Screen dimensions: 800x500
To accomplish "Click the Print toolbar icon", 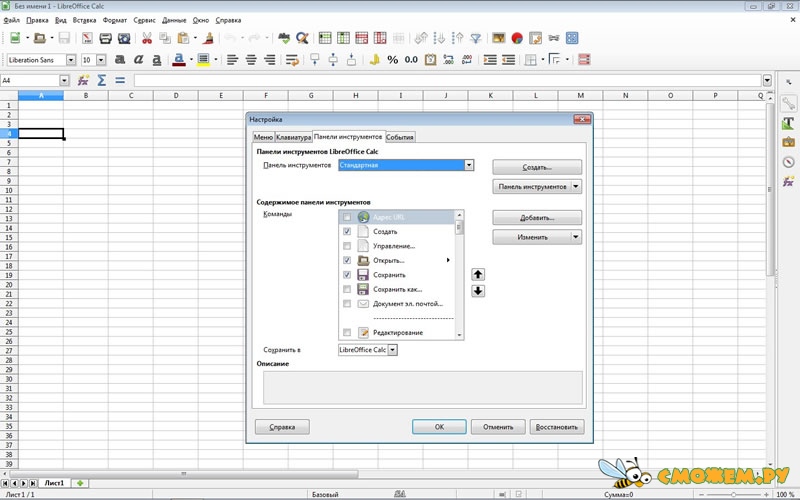I will pos(105,38).
